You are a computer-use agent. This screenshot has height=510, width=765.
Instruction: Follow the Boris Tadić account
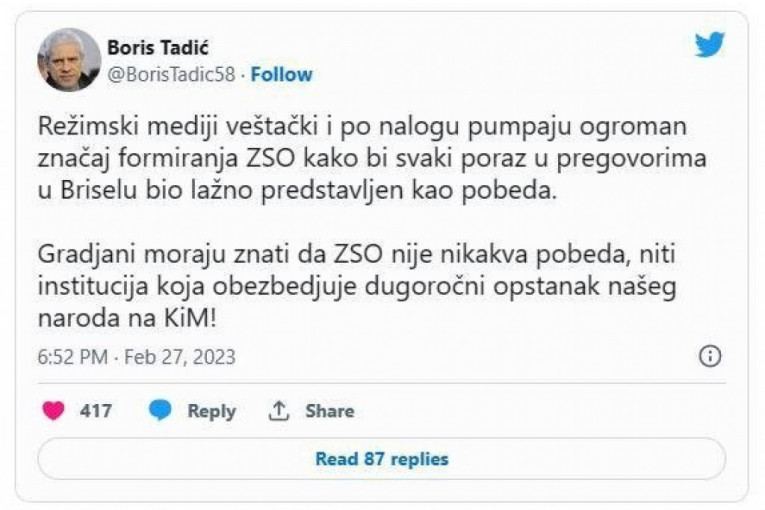click(x=282, y=74)
